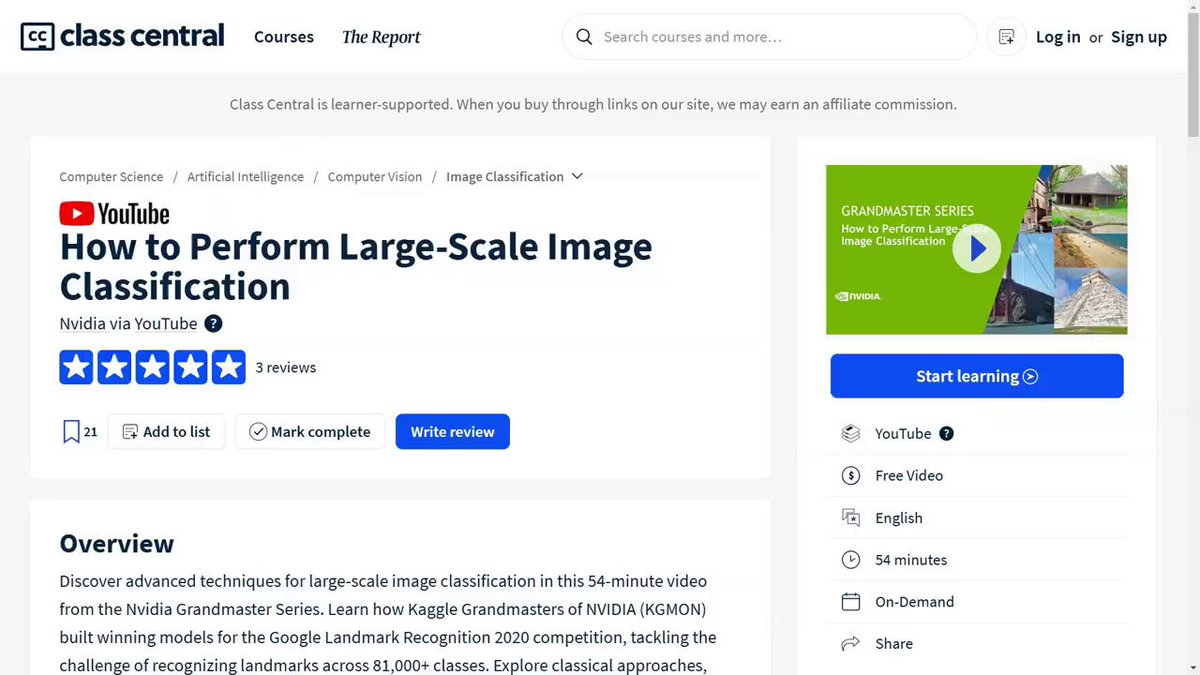Click the English label in sidebar
The height and width of the screenshot is (675, 1200).
[x=899, y=518]
